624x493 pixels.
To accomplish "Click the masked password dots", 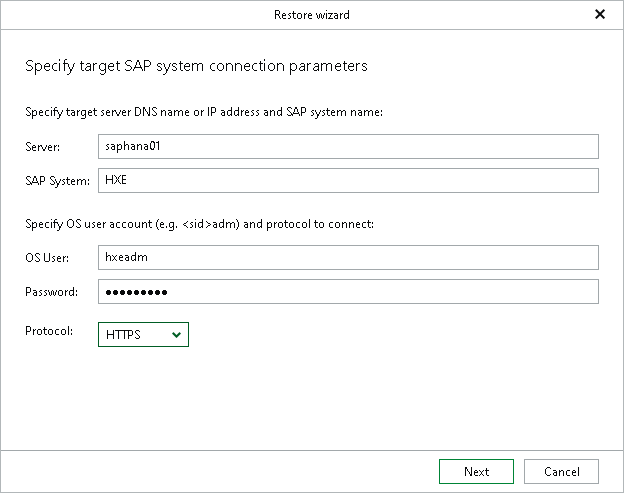I will (x=137, y=292).
